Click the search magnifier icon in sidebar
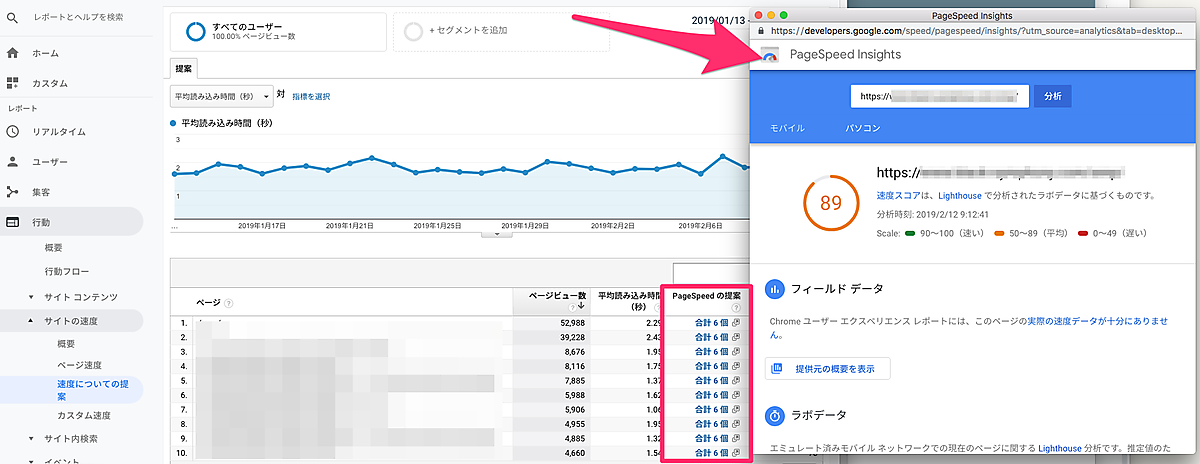This screenshot has width=1200, height=464. (14, 17)
